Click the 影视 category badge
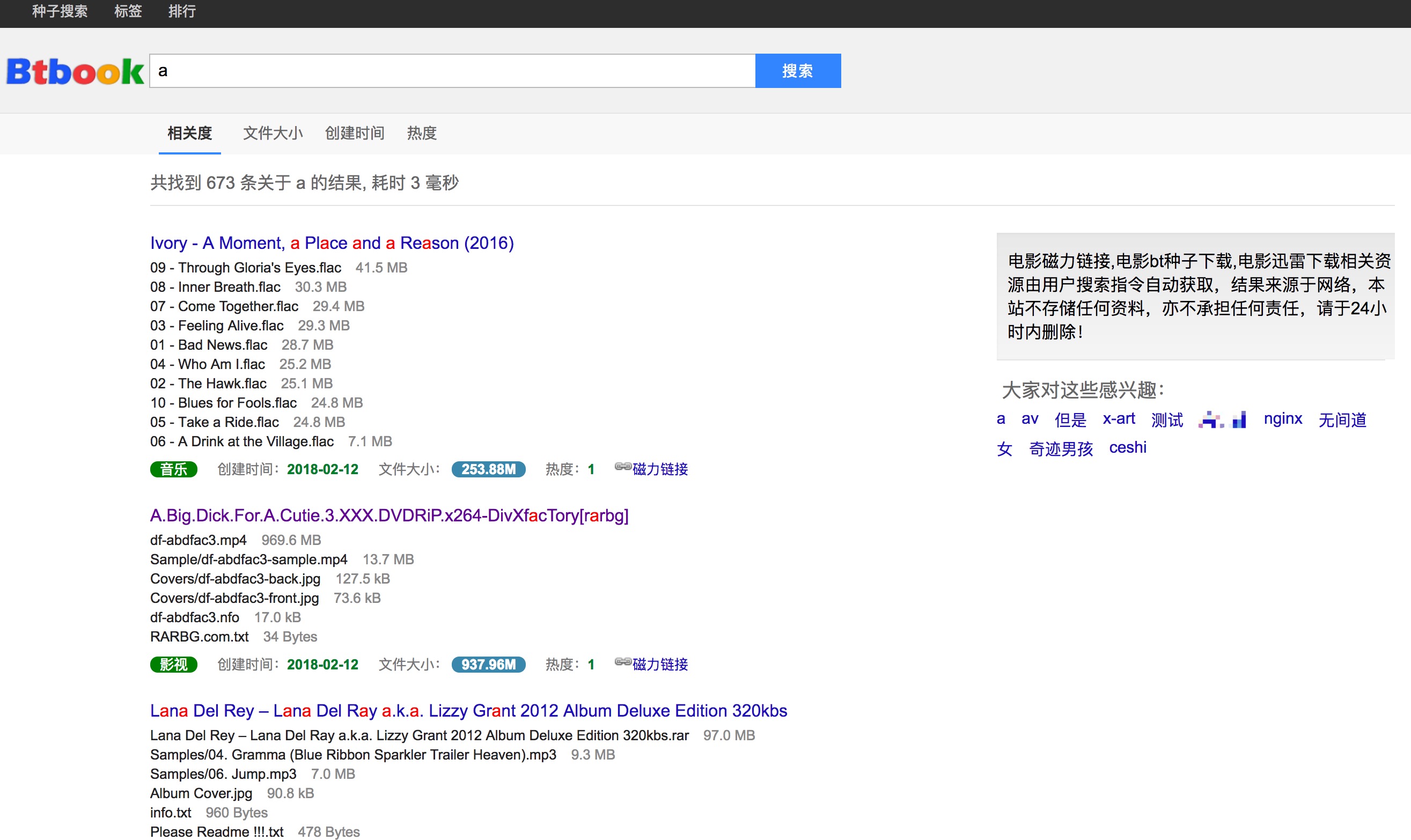 tap(174, 665)
